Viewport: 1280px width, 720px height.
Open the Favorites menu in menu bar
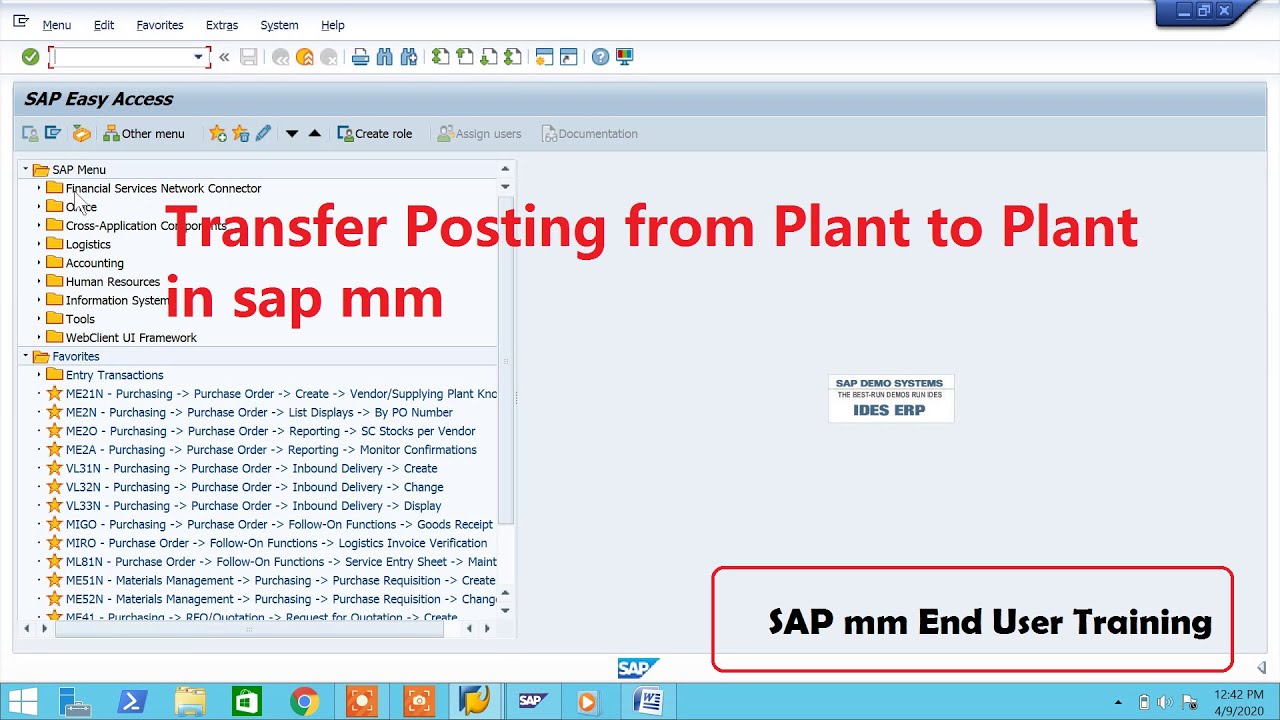pyautogui.click(x=160, y=25)
